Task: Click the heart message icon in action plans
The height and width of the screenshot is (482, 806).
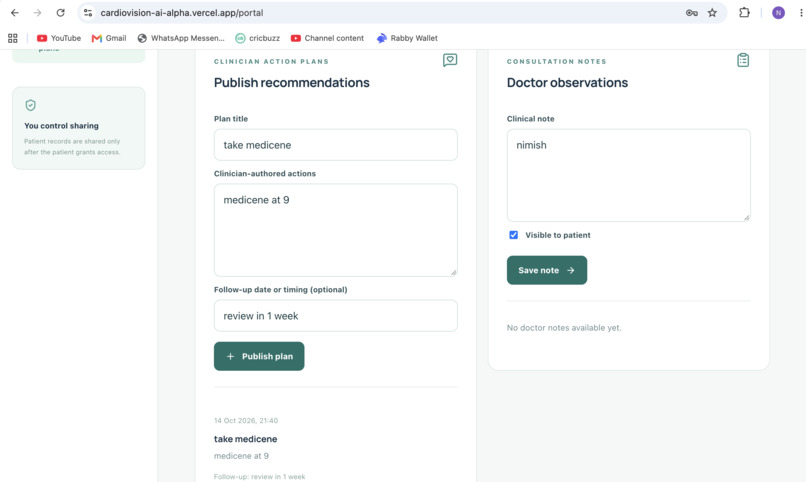Action: (x=450, y=60)
